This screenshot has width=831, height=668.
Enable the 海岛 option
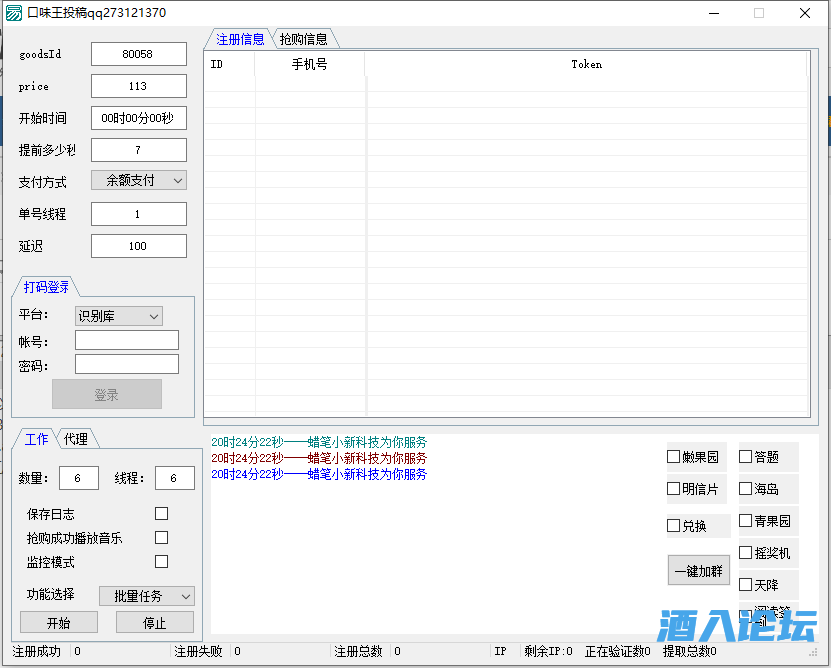point(744,489)
